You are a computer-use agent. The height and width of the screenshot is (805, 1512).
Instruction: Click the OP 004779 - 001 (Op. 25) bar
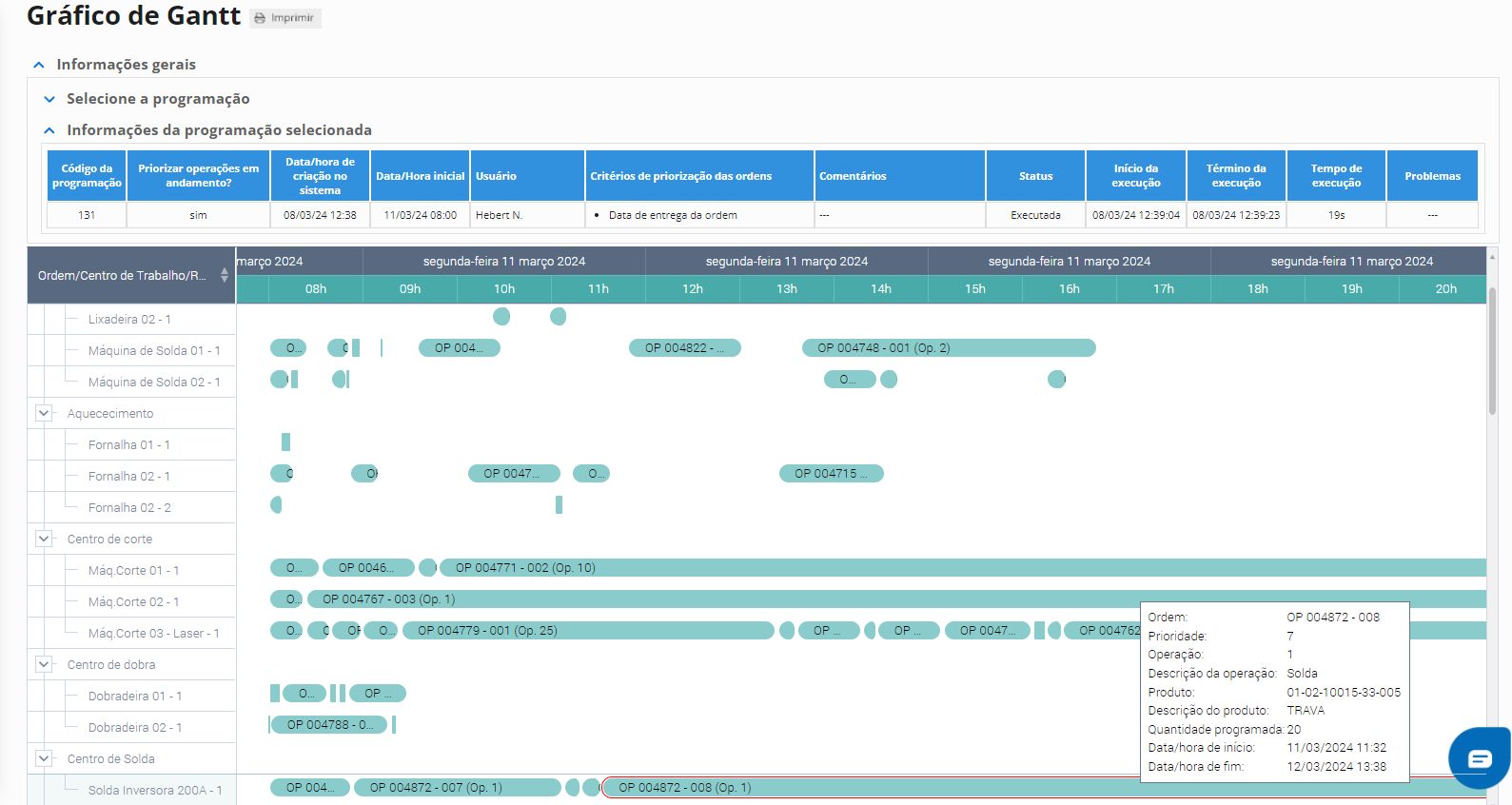click(x=588, y=631)
